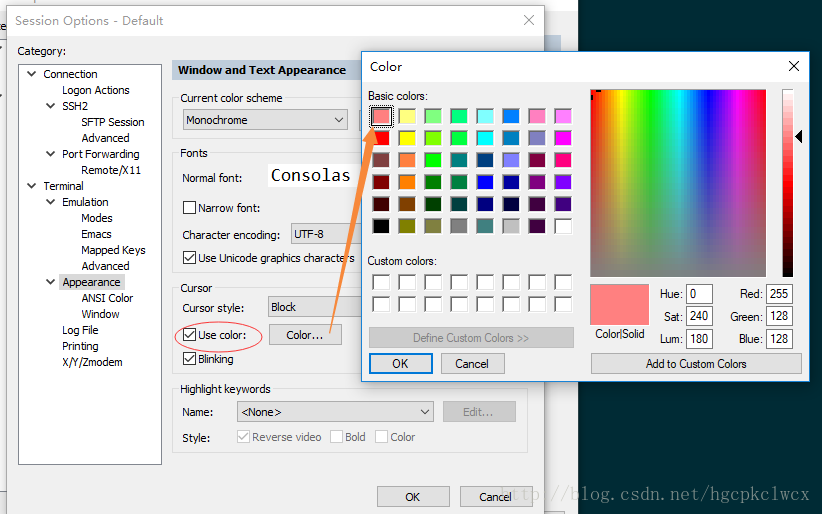Collapse the Emulation tree node
The width and height of the screenshot is (822, 514).
pyautogui.click(x=50, y=202)
